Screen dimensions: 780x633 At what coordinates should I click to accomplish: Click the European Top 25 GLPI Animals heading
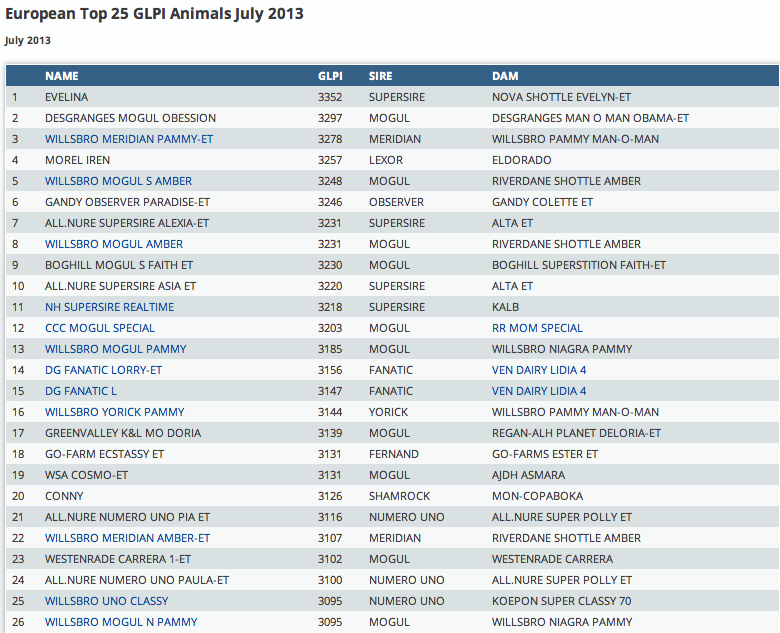[x=154, y=14]
